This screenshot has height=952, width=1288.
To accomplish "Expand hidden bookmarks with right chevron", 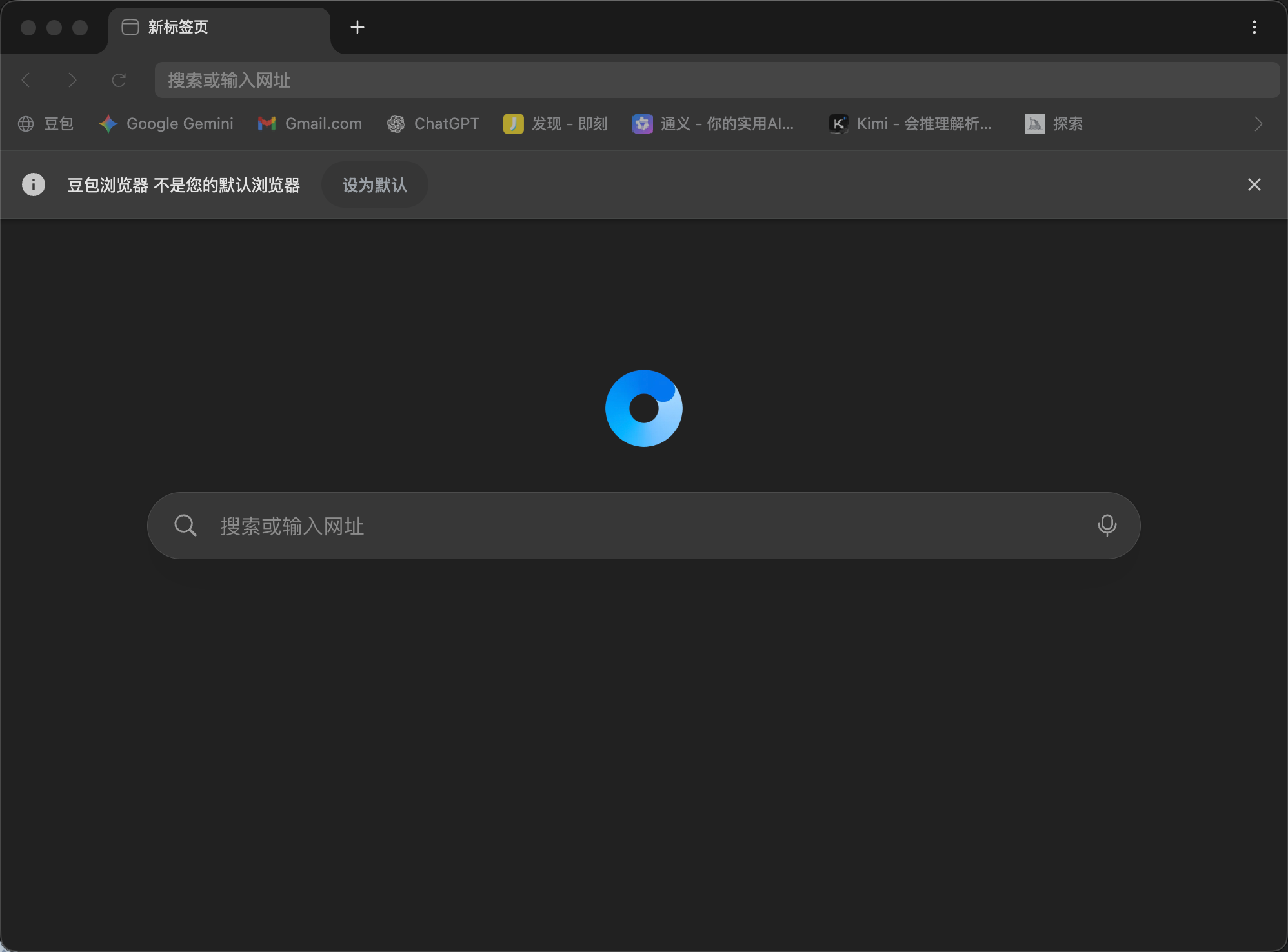I will coord(1258,124).
